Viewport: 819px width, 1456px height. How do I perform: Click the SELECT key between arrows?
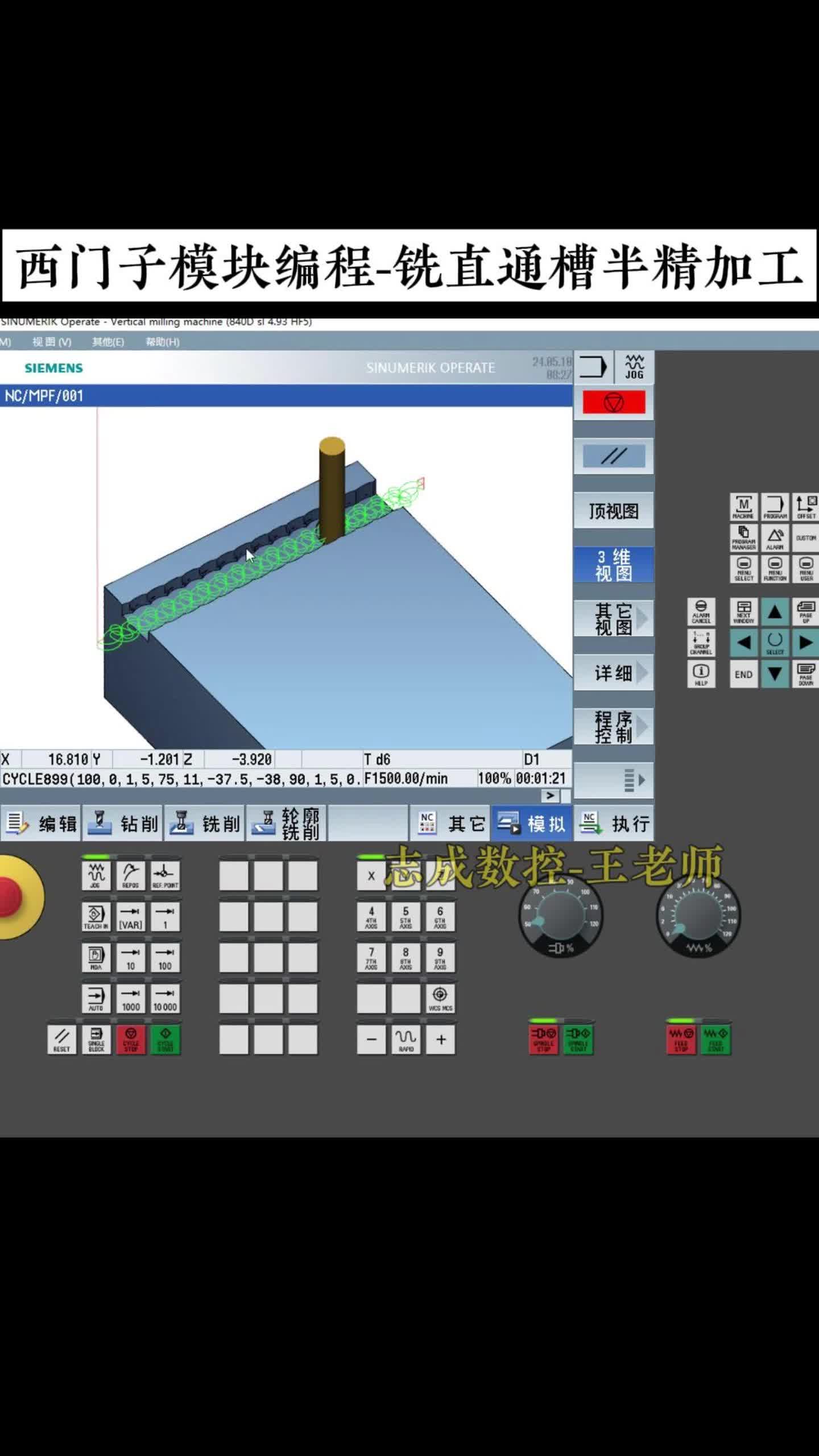click(x=775, y=643)
